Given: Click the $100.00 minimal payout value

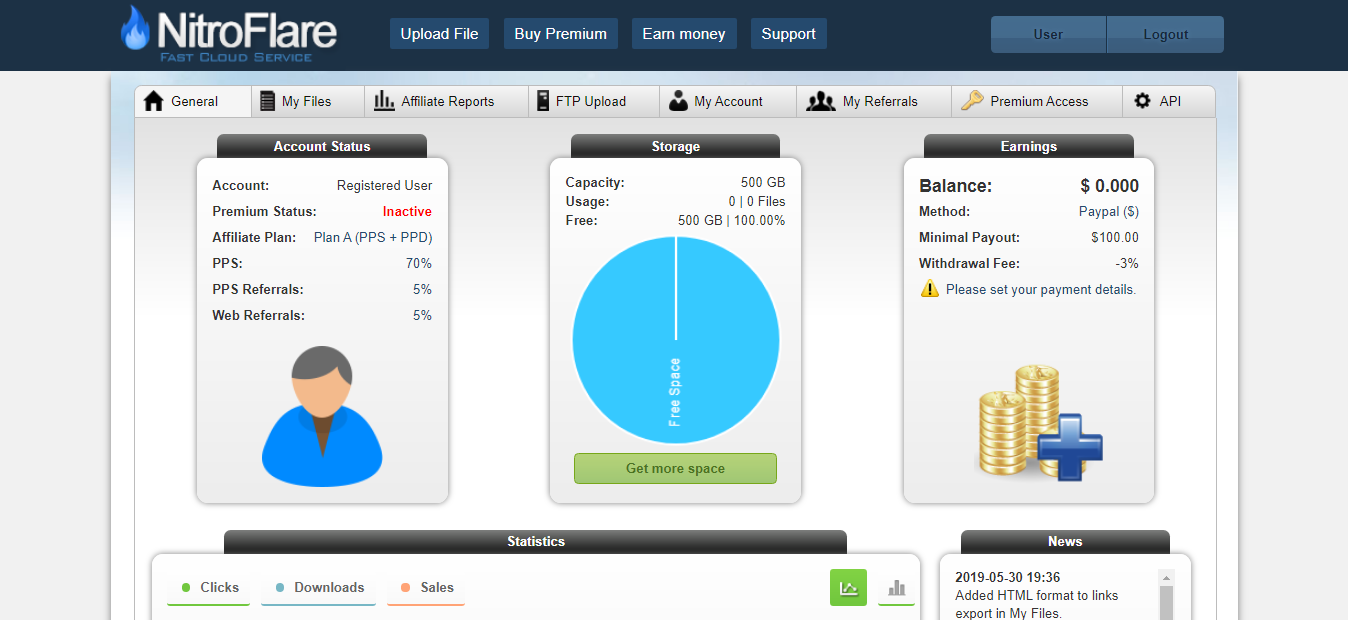Looking at the screenshot, I should 1115,238.
